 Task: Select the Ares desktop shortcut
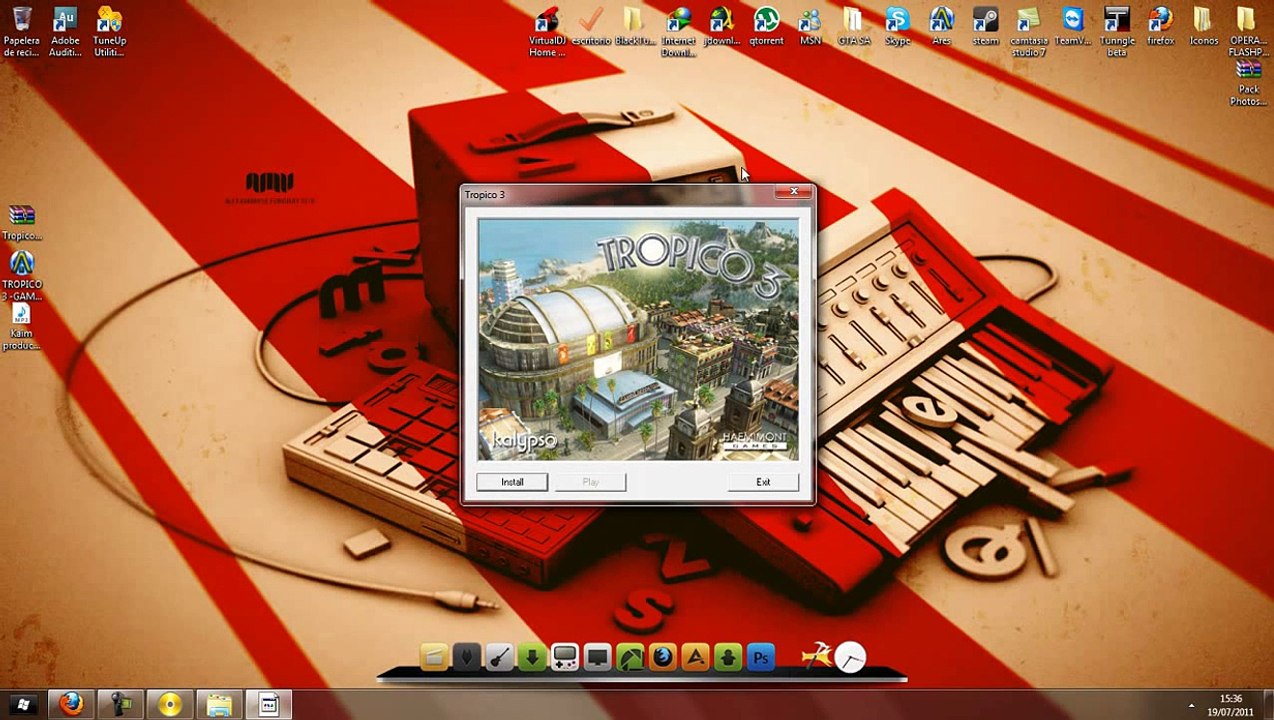941,27
